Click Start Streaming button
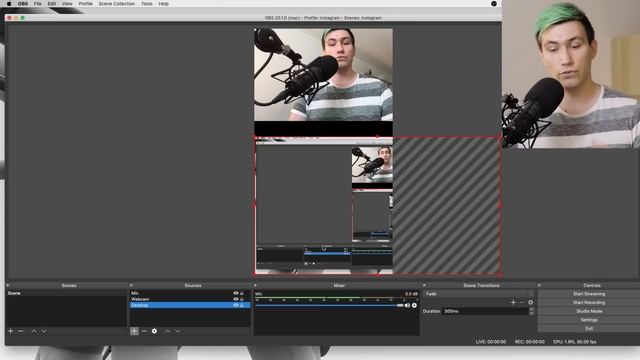This screenshot has height=360, width=640. tap(589, 294)
